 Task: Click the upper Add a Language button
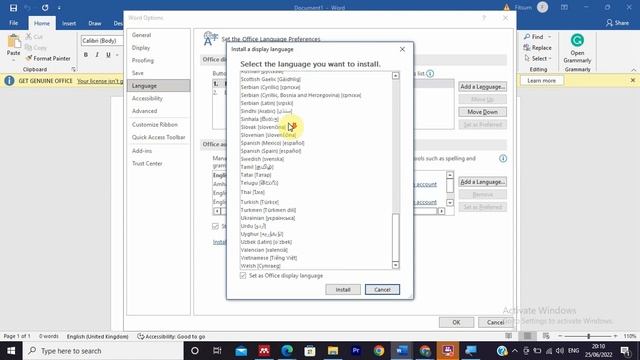482,87
